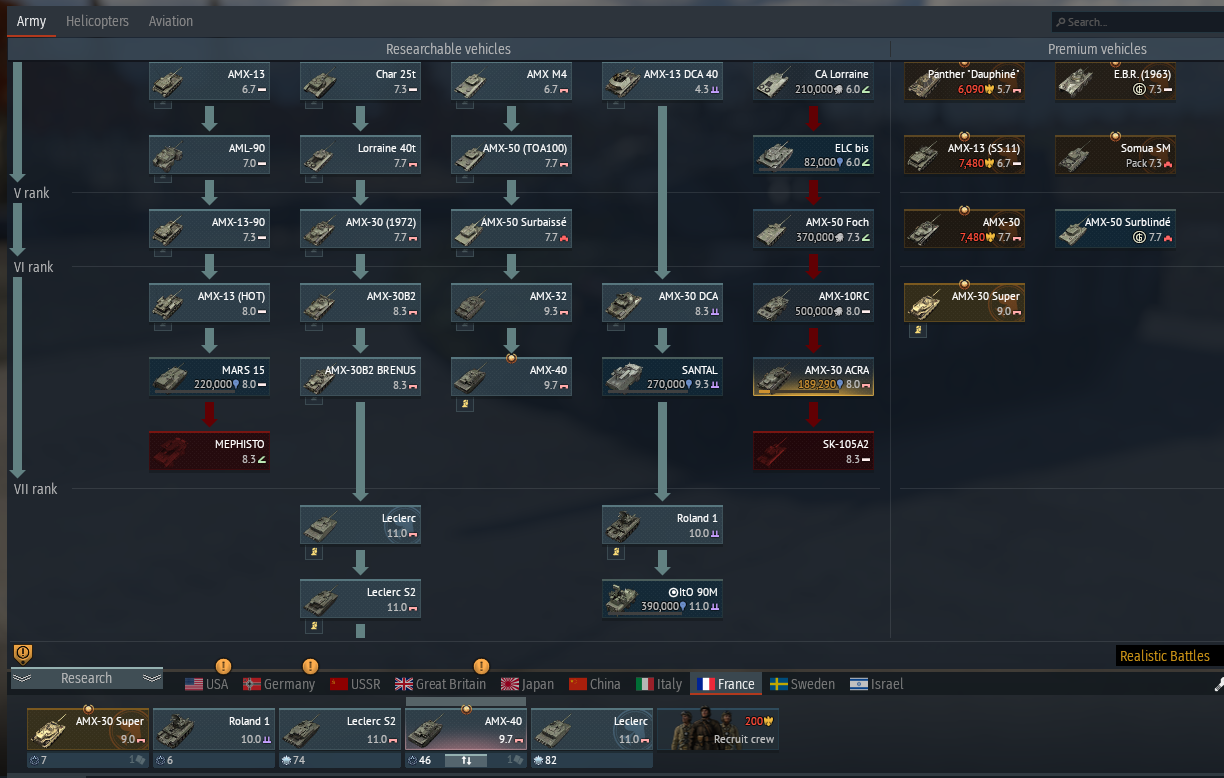Select Roland 1 in the research tree
This screenshot has height=778, width=1224.
[662, 525]
